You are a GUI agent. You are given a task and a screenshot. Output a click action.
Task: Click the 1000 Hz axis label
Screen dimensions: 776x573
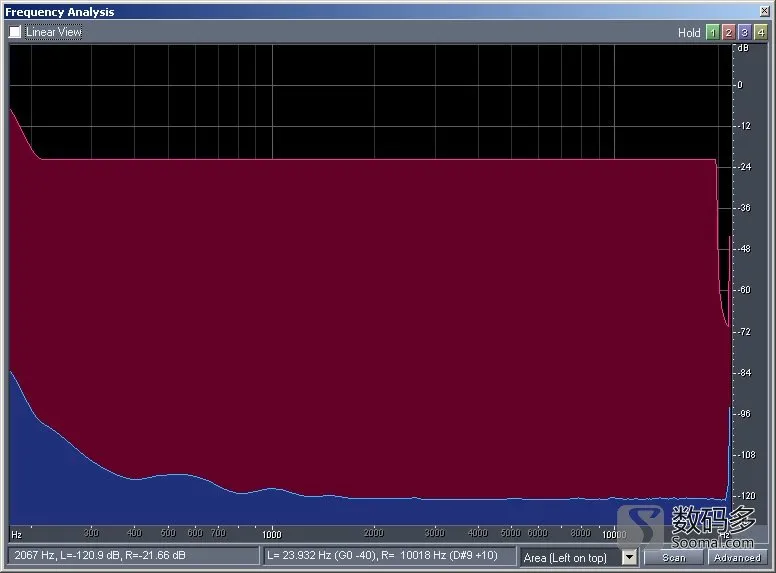click(272, 534)
